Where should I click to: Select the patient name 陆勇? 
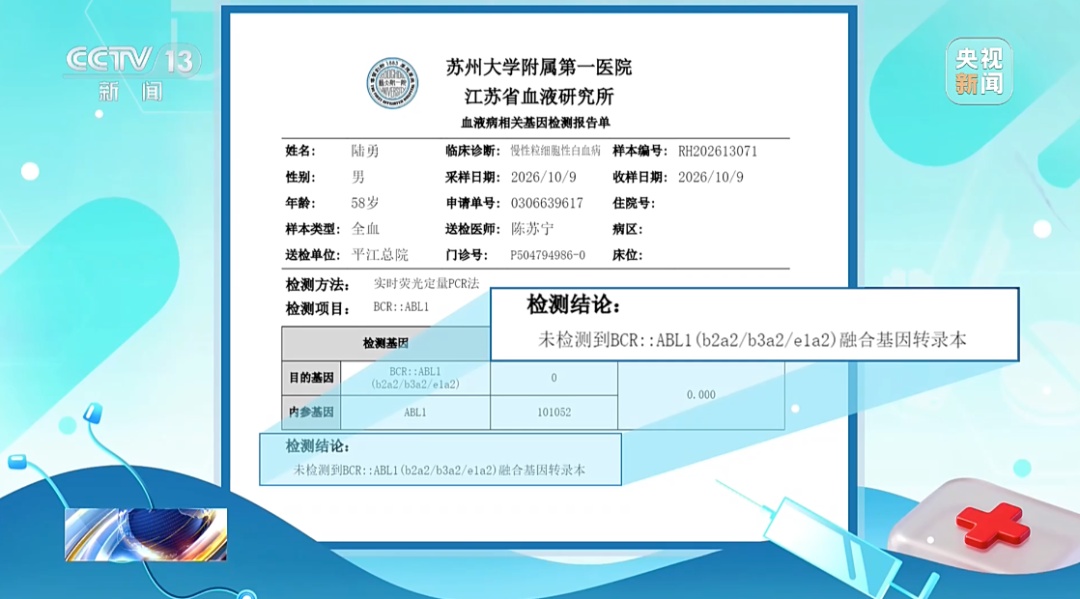pos(365,151)
